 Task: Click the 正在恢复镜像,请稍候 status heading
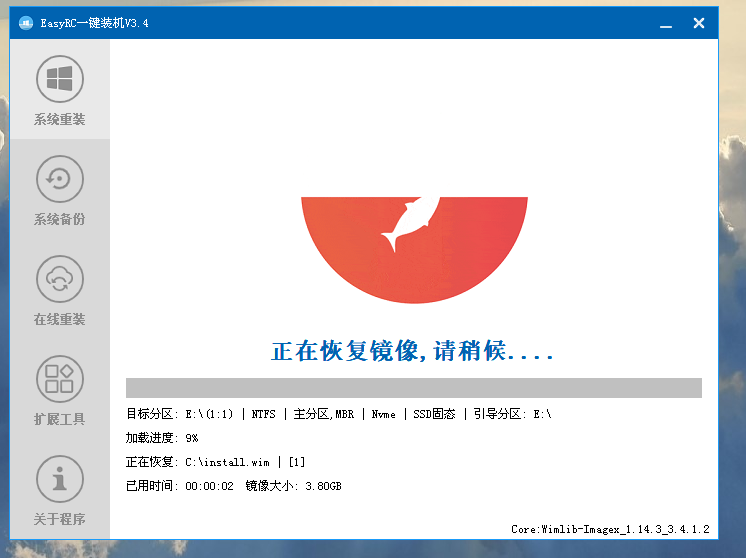pos(412,351)
